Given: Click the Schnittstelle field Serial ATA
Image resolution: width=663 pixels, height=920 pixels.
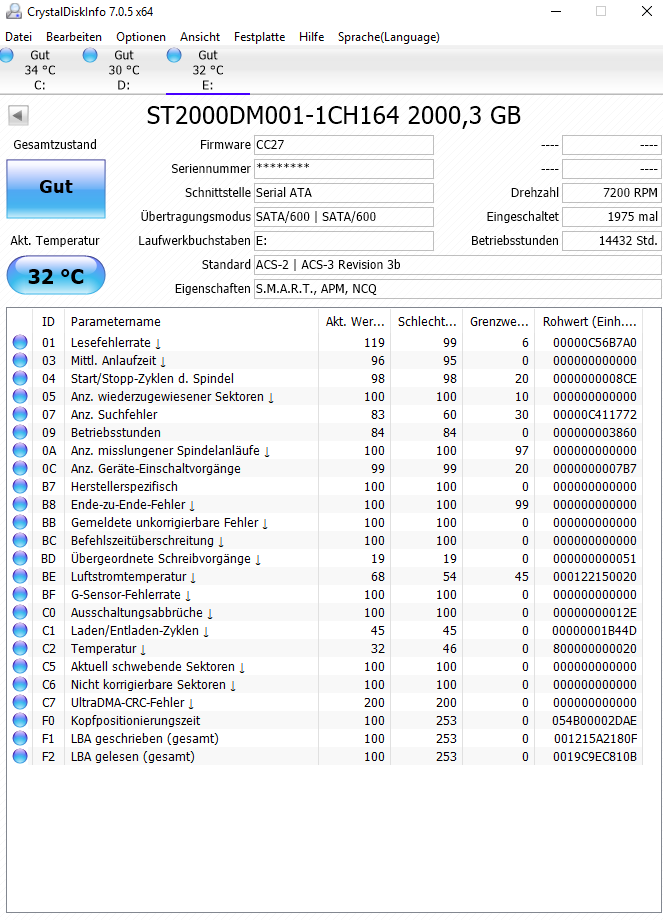Looking at the screenshot, I should pyautogui.click(x=344, y=193).
